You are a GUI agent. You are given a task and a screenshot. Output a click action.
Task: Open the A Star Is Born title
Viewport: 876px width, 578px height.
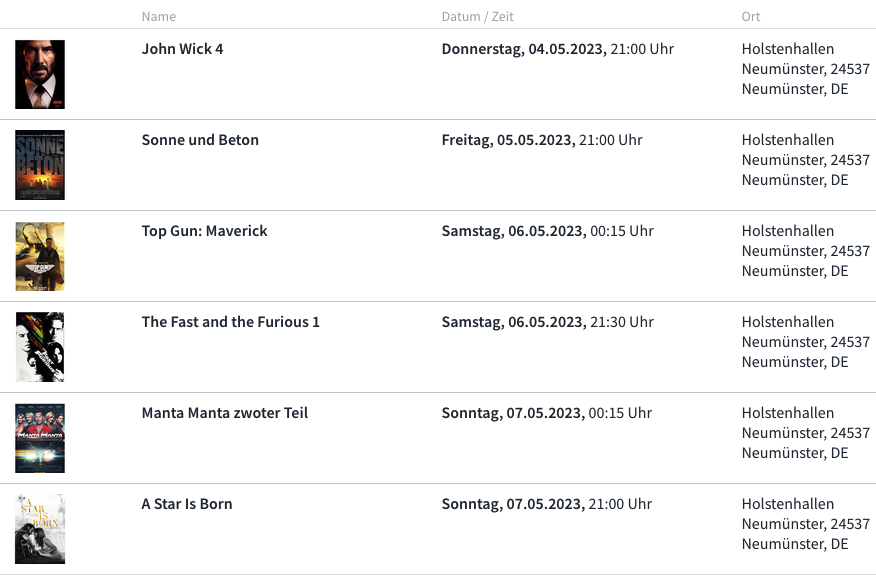(187, 504)
